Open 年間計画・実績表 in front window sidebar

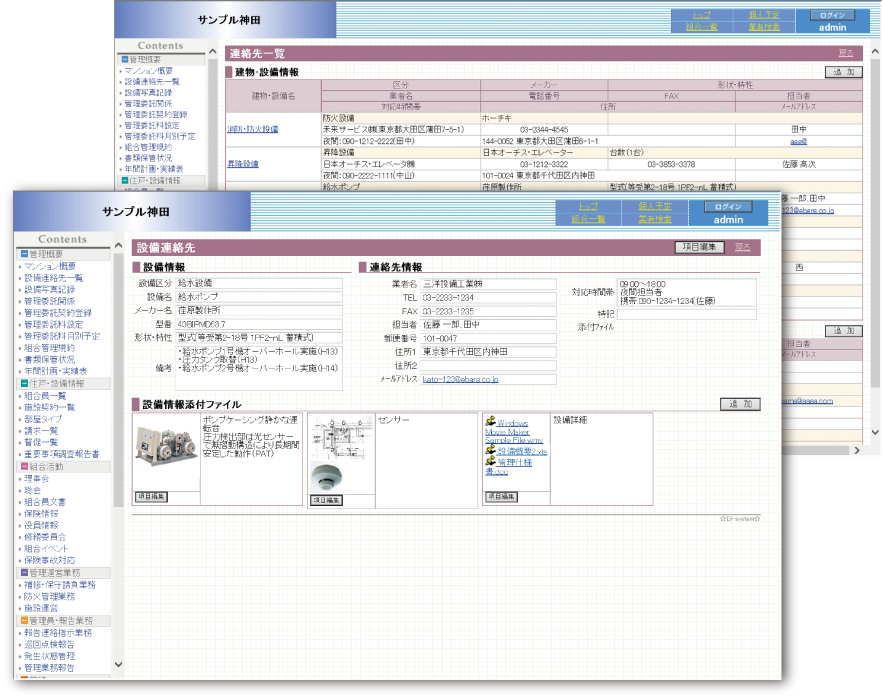click(x=55, y=371)
